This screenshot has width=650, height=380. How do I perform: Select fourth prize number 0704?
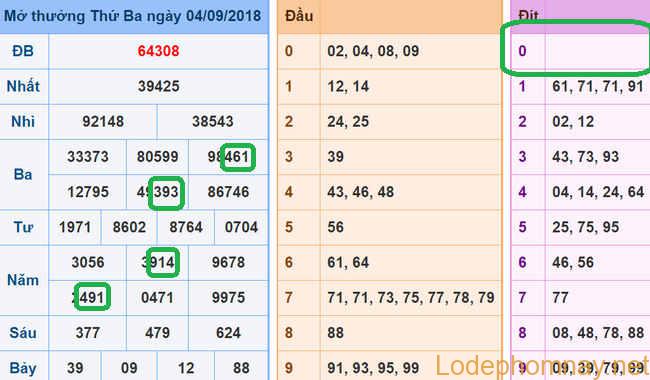tap(241, 227)
